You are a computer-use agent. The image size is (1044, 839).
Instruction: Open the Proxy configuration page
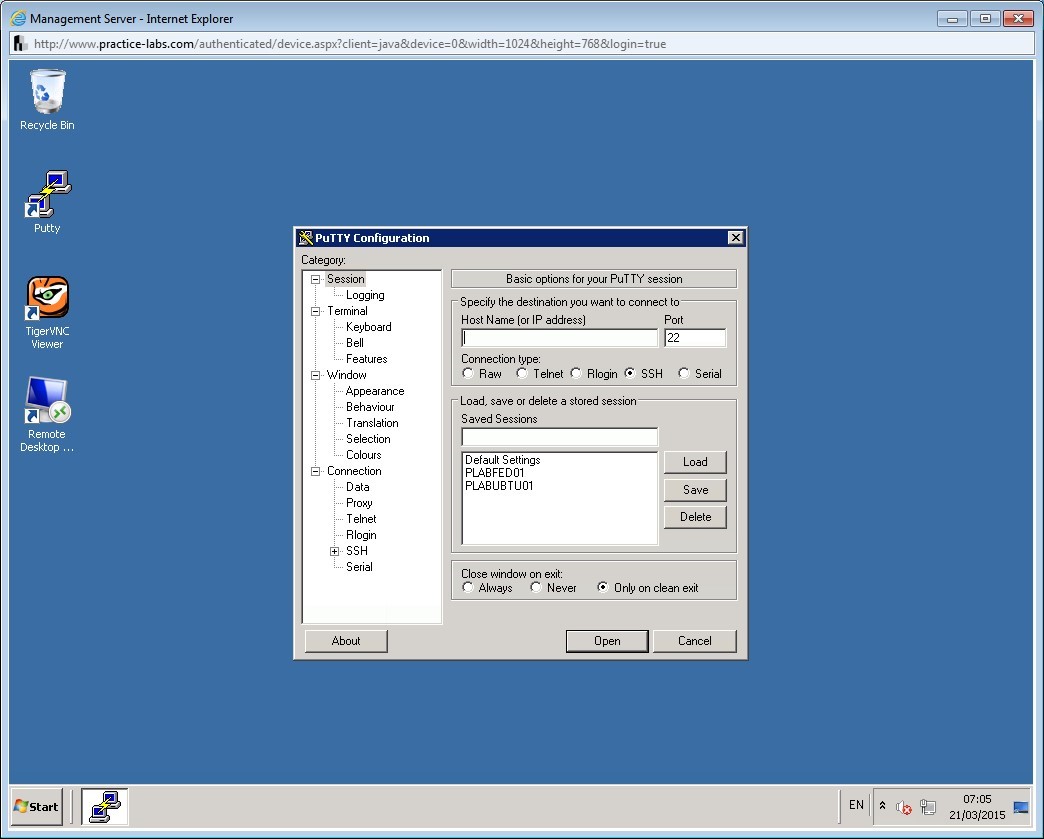358,503
